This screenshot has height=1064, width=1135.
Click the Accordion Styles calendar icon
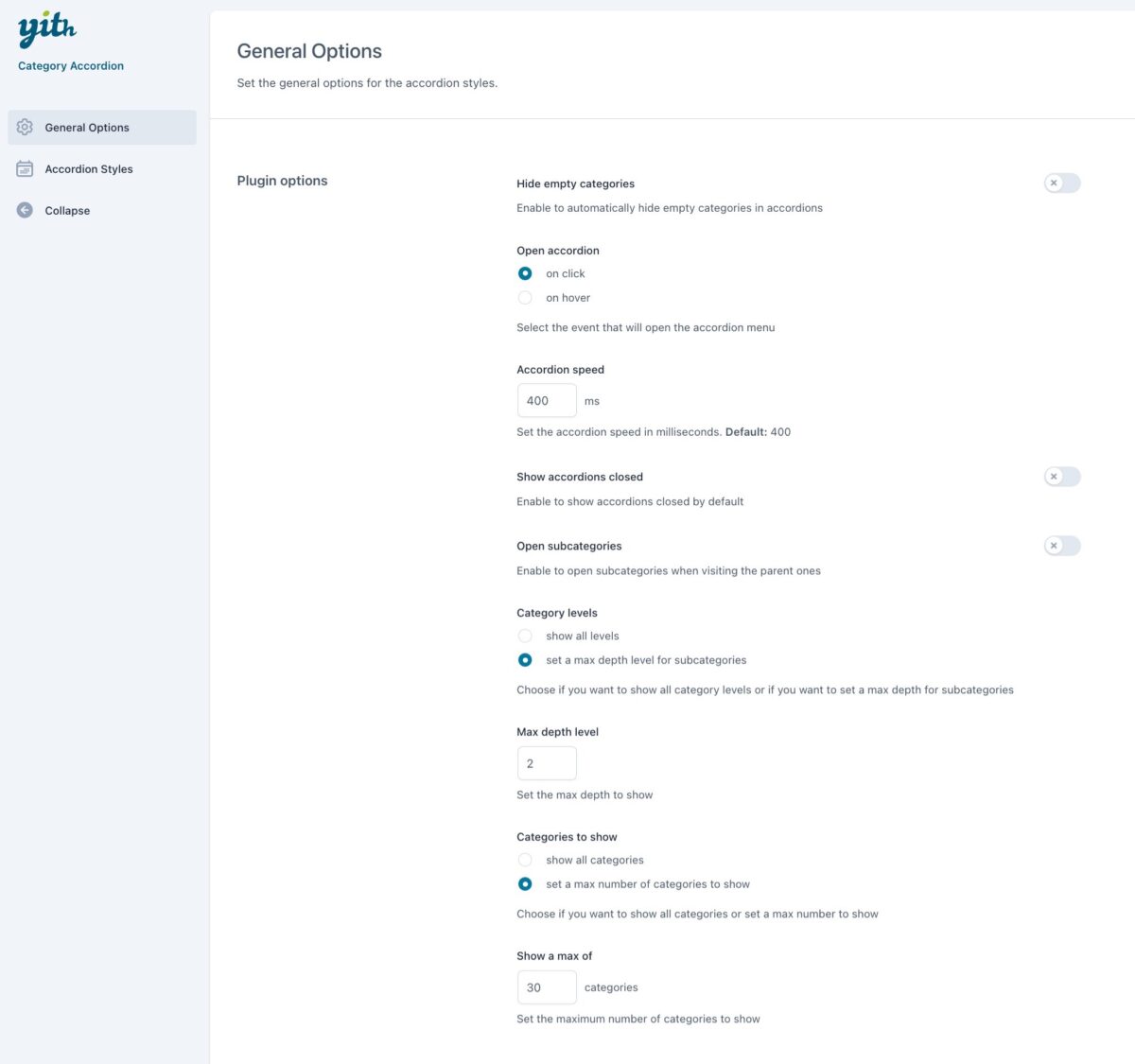coord(25,169)
